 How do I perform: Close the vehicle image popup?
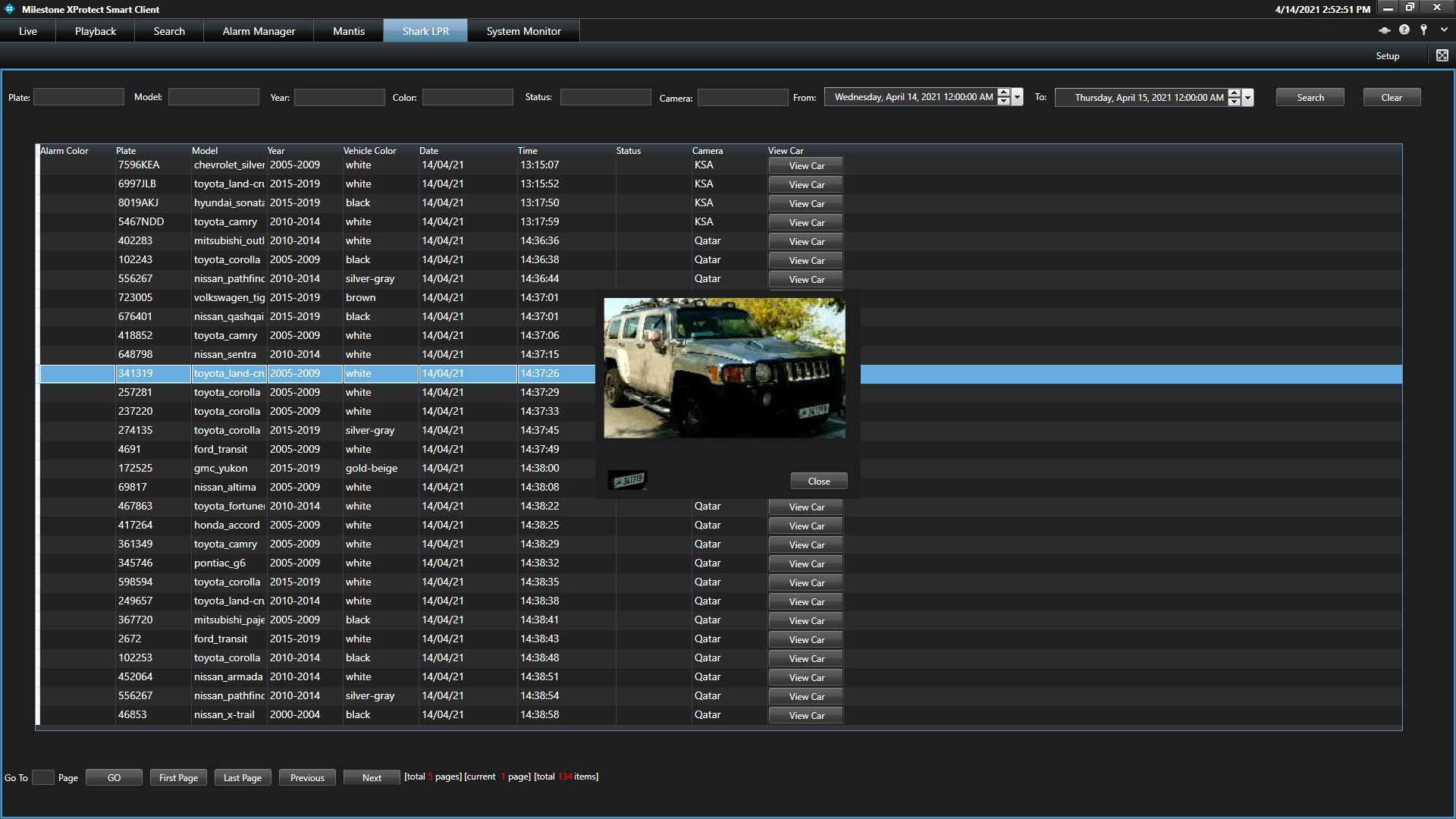[x=819, y=482]
